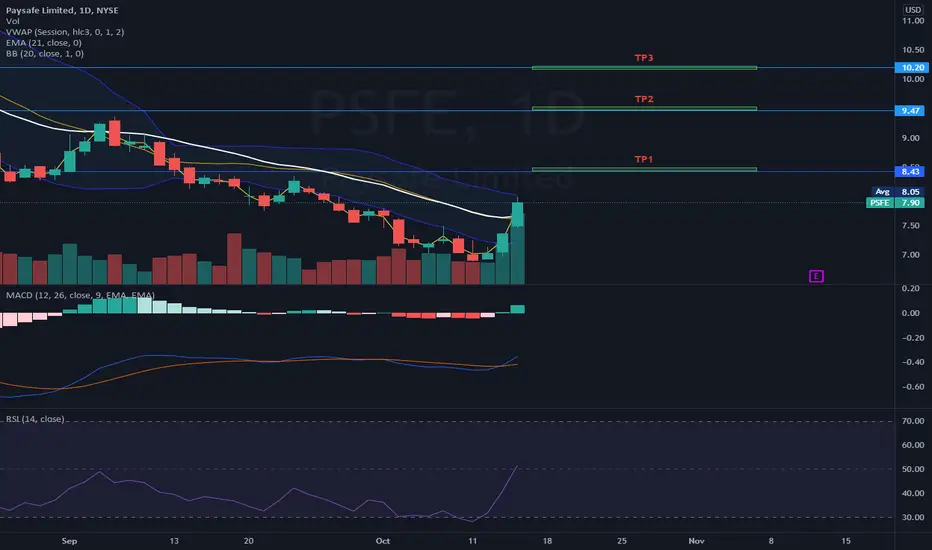Click the 'Sep' date axis label
Viewport: 932px width, 550px height.
pyautogui.click(x=69, y=540)
